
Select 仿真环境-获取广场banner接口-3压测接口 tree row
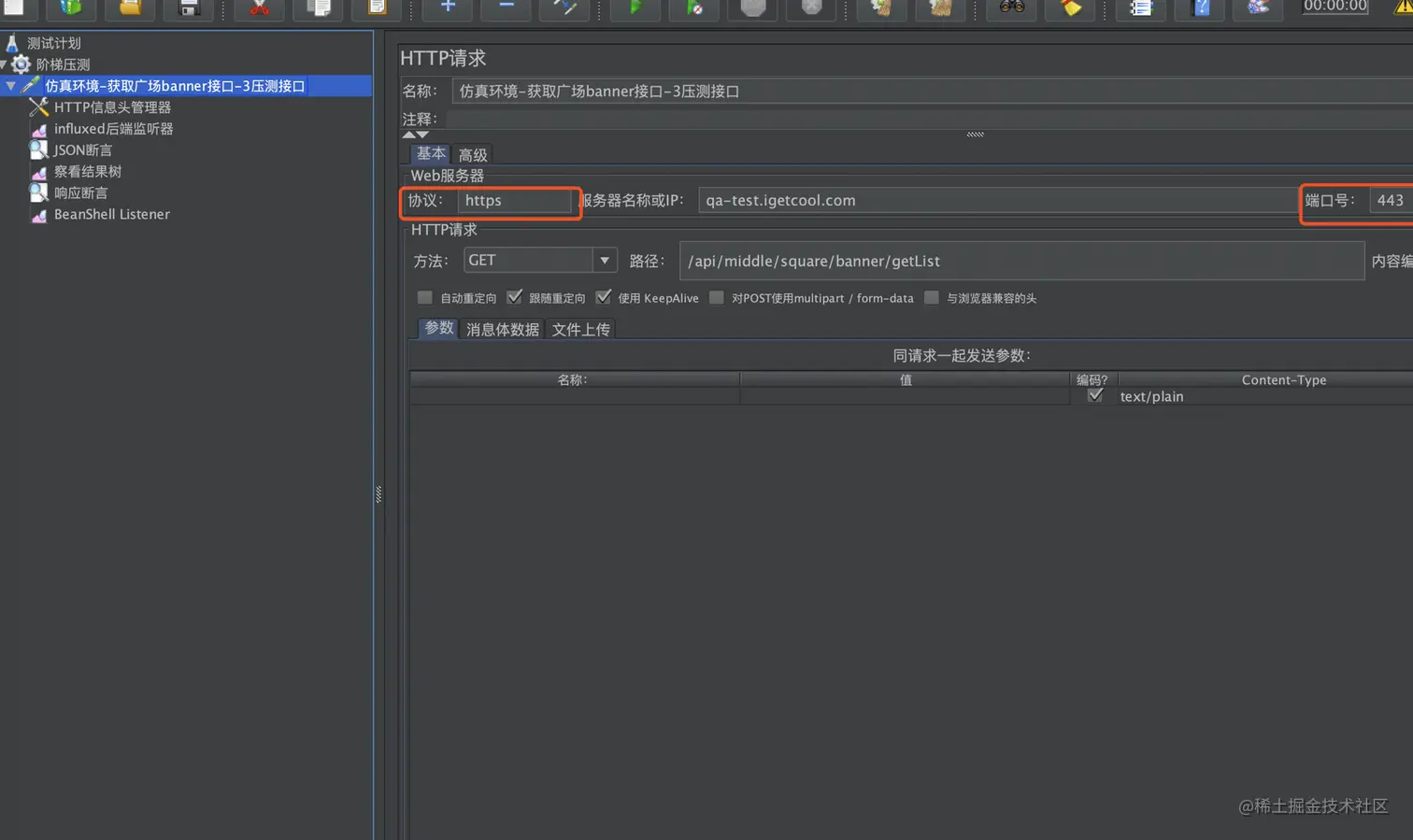point(175,86)
